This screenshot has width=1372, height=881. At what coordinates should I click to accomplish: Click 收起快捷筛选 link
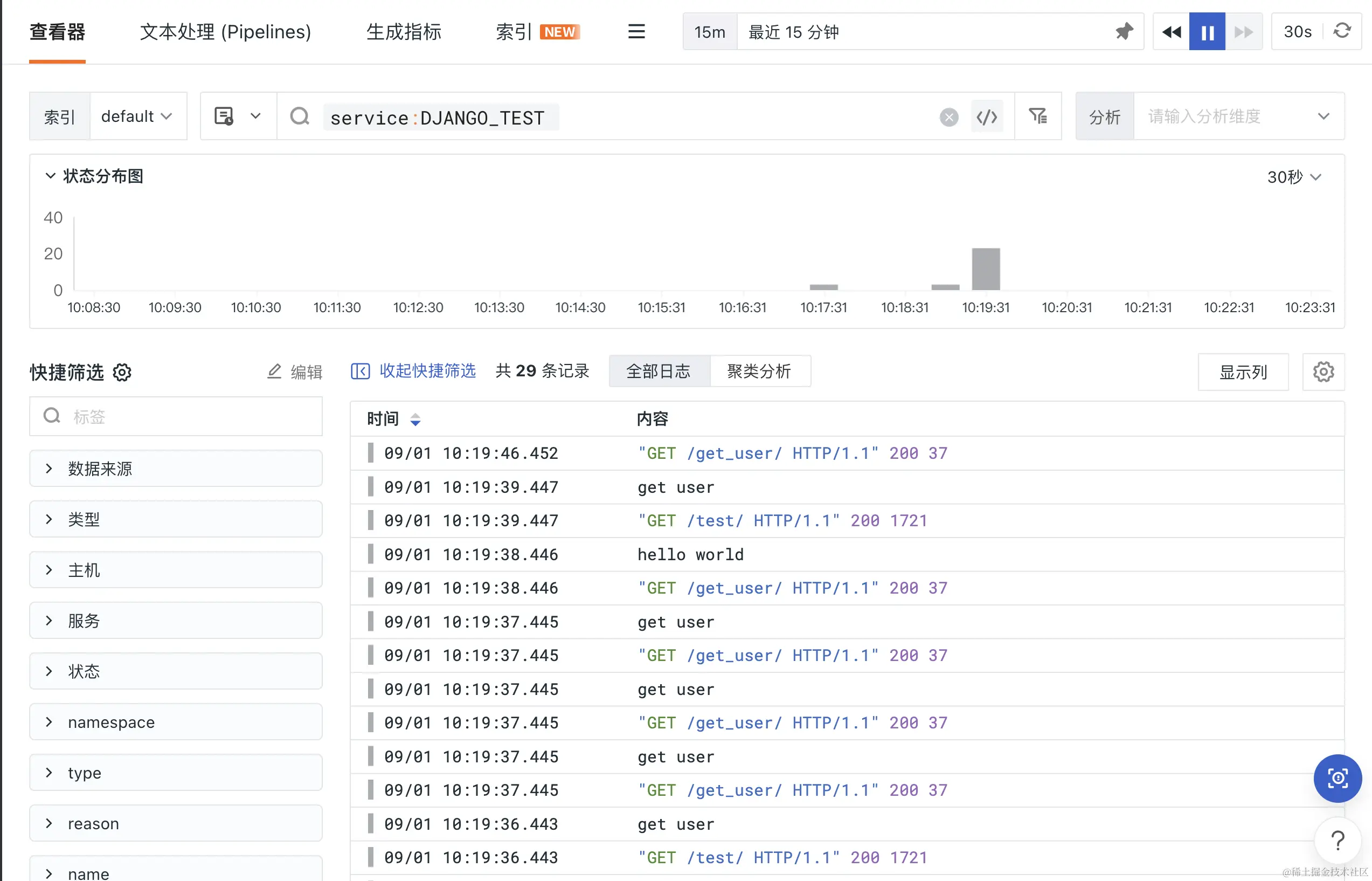(x=428, y=371)
